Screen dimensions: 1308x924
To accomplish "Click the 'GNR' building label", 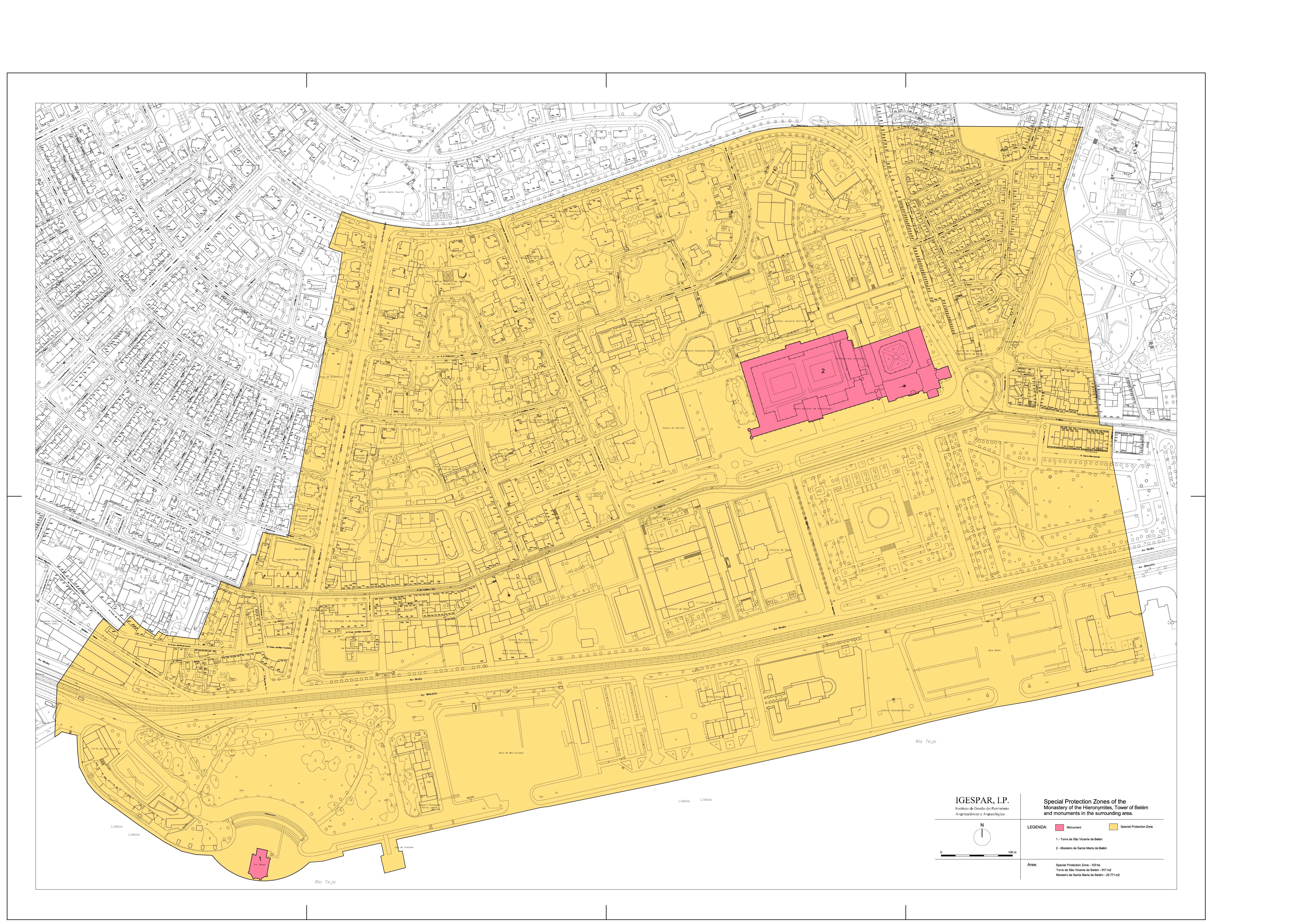I will tap(429, 782).
